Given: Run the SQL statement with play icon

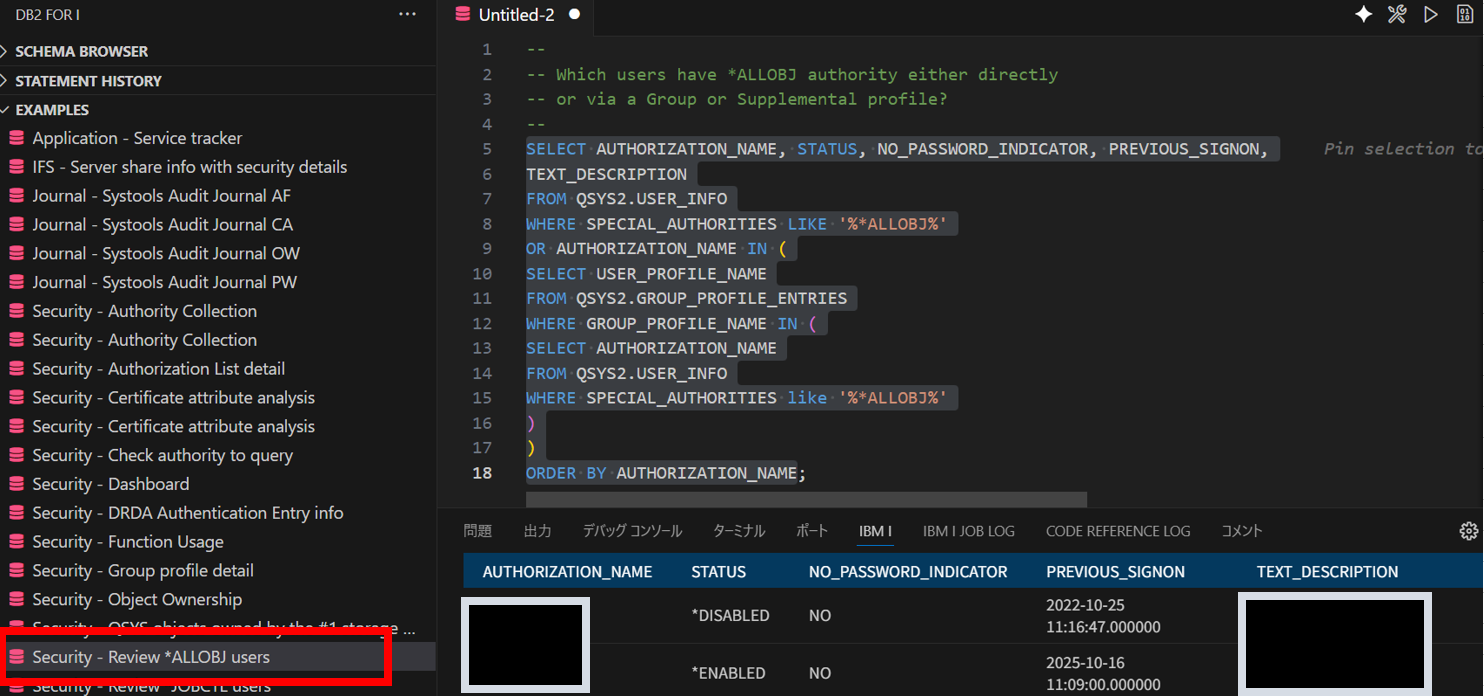Looking at the screenshot, I should 1431,14.
